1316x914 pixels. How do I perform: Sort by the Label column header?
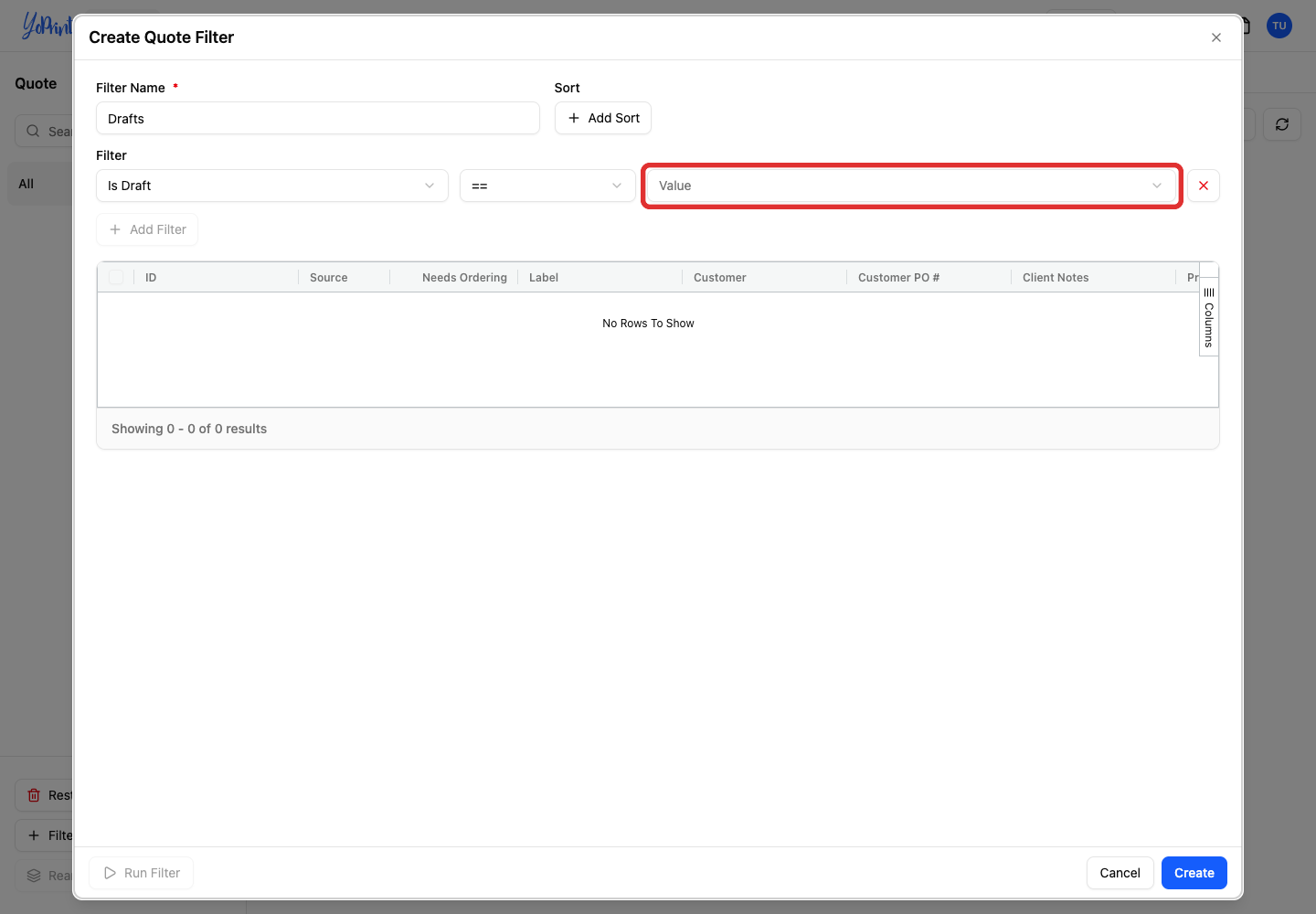tap(600, 277)
